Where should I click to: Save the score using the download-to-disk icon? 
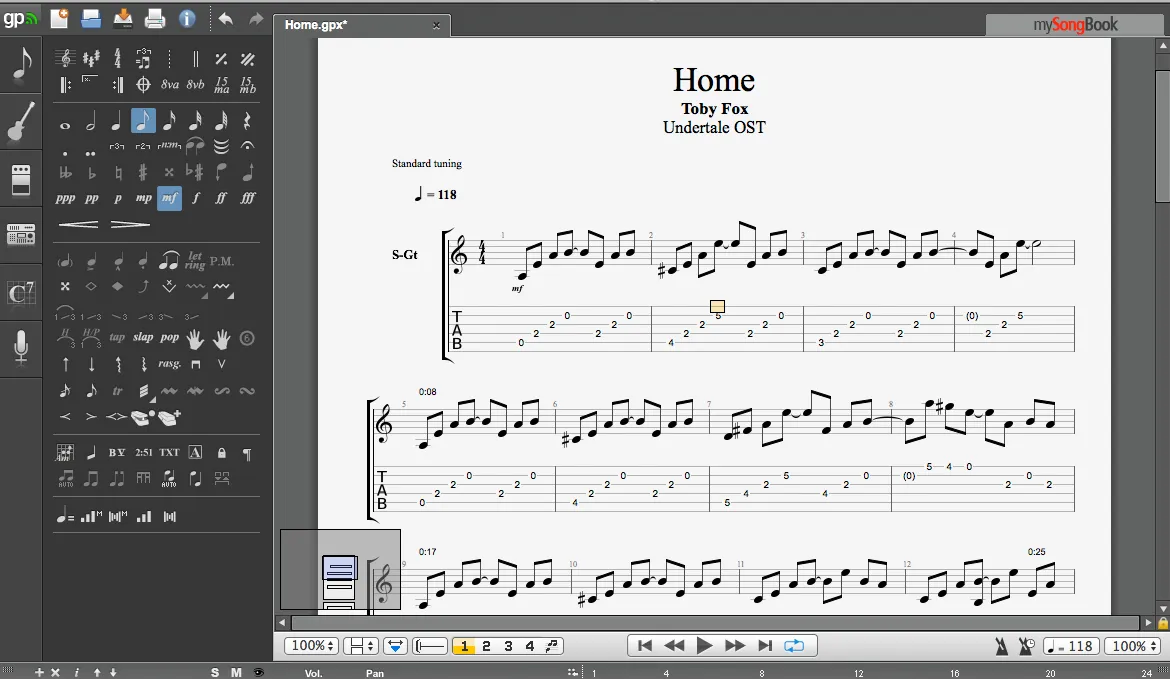click(x=122, y=18)
